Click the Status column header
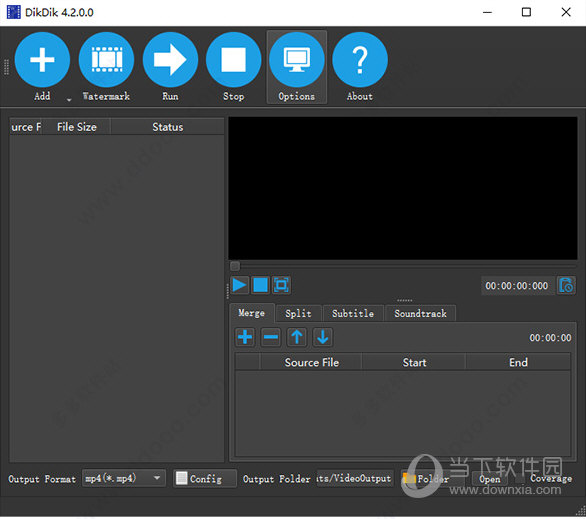This screenshot has height=519, width=586. click(x=167, y=127)
